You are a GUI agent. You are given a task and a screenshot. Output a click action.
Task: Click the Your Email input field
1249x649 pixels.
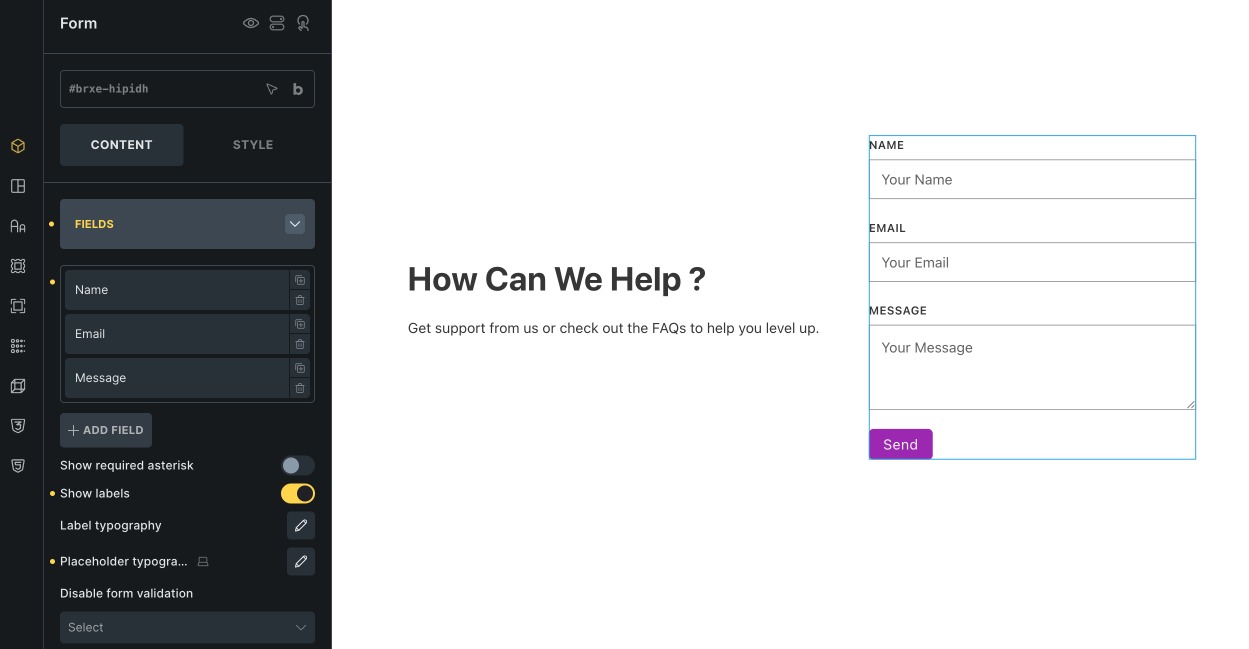pyautogui.click(x=1030, y=262)
